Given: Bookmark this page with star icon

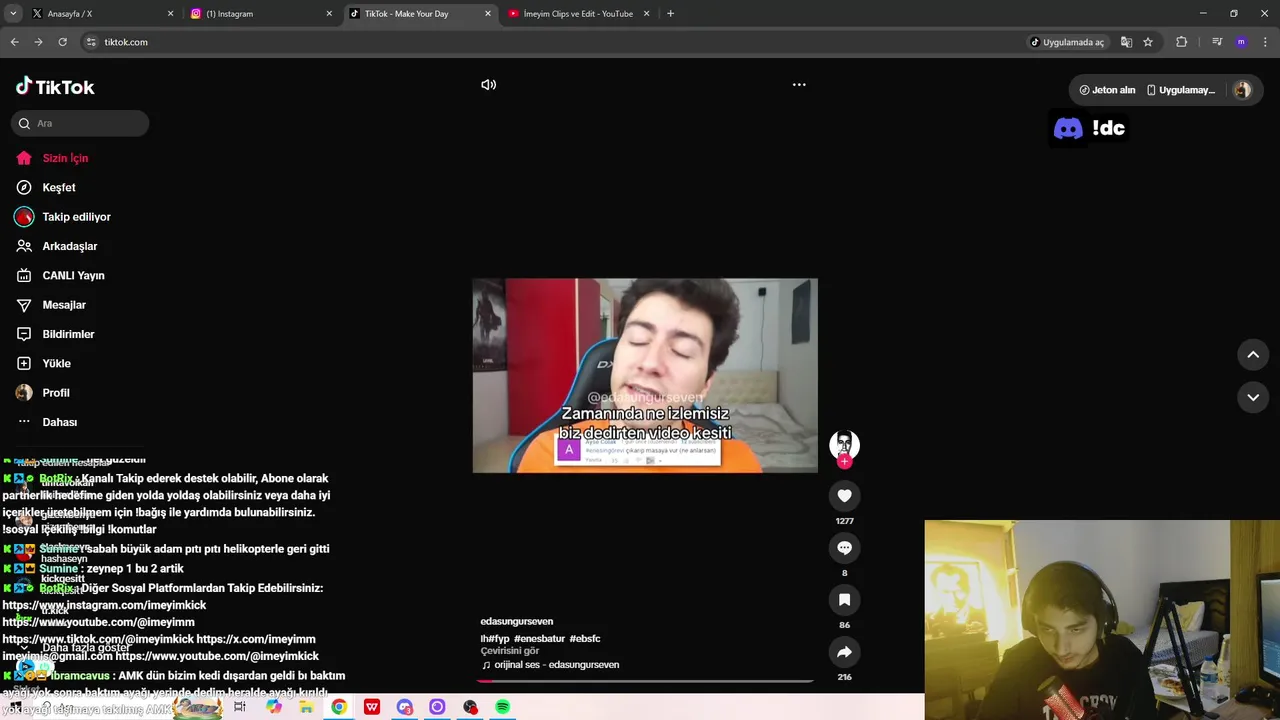Looking at the screenshot, I should click(1148, 42).
